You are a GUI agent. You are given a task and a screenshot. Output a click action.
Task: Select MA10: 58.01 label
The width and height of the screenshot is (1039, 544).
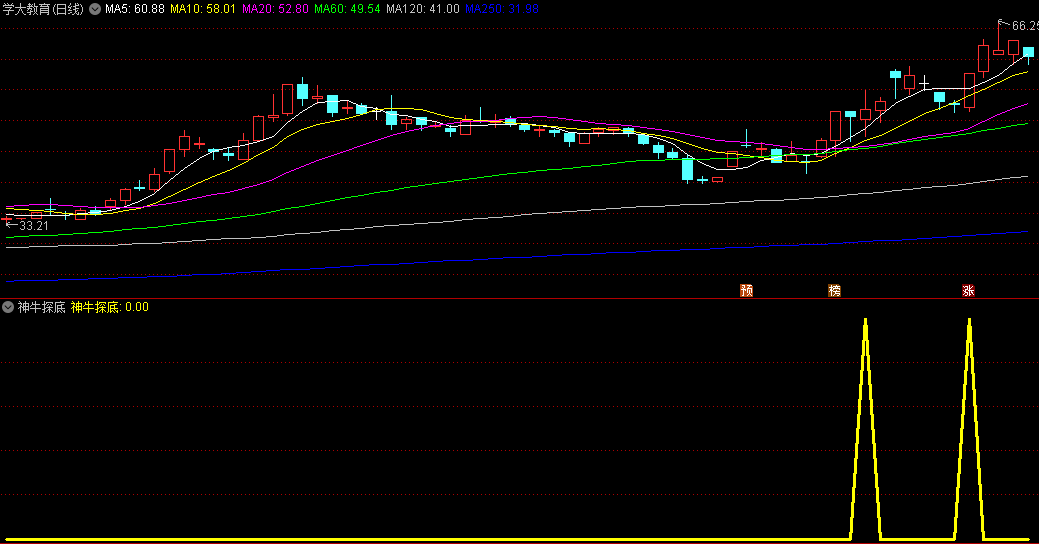pos(203,9)
